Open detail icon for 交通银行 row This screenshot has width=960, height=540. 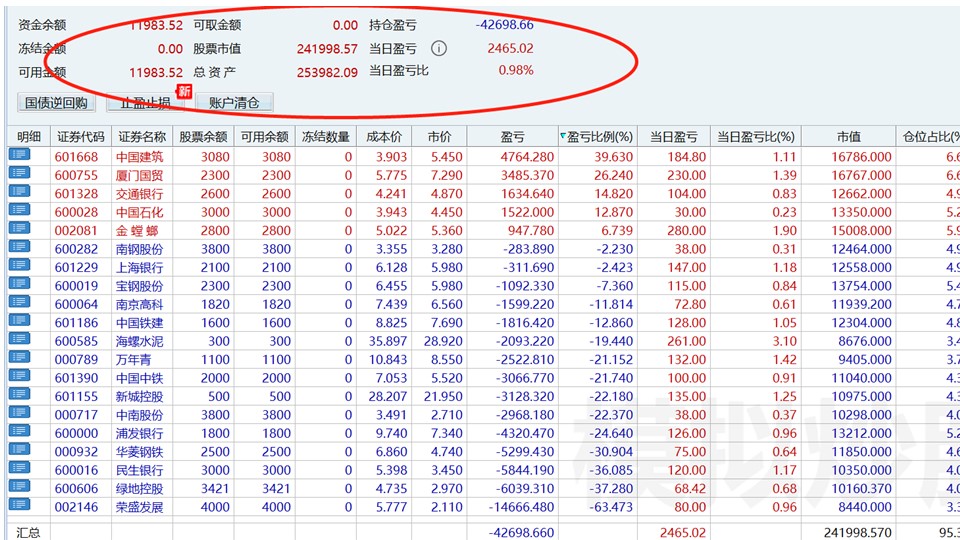pyautogui.click(x=20, y=191)
